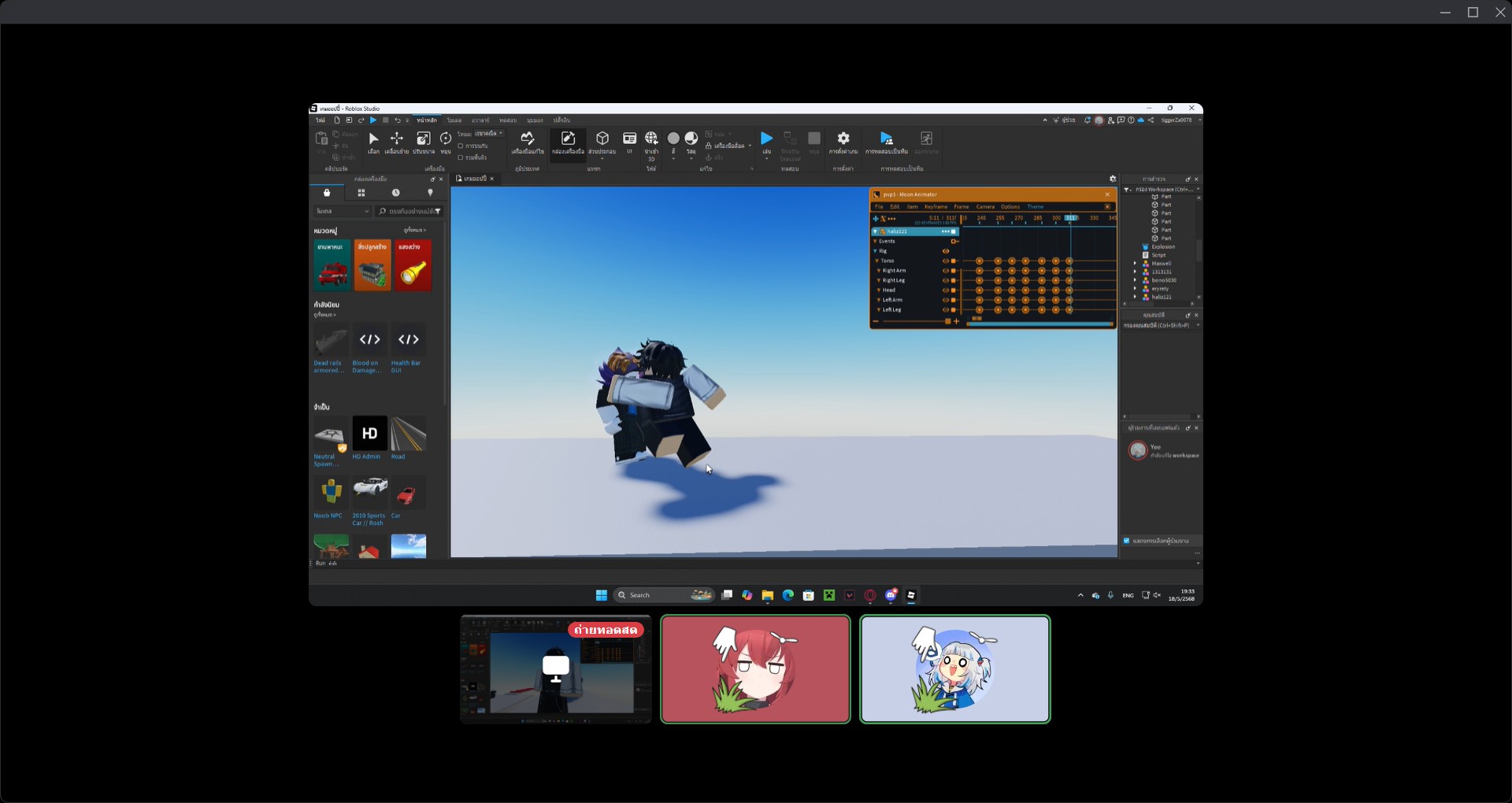Activate the Move tool in ribbon
Image resolution: width=1512 pixels, height=803 pixels.
pyautogui.click(x=396, y=142)
